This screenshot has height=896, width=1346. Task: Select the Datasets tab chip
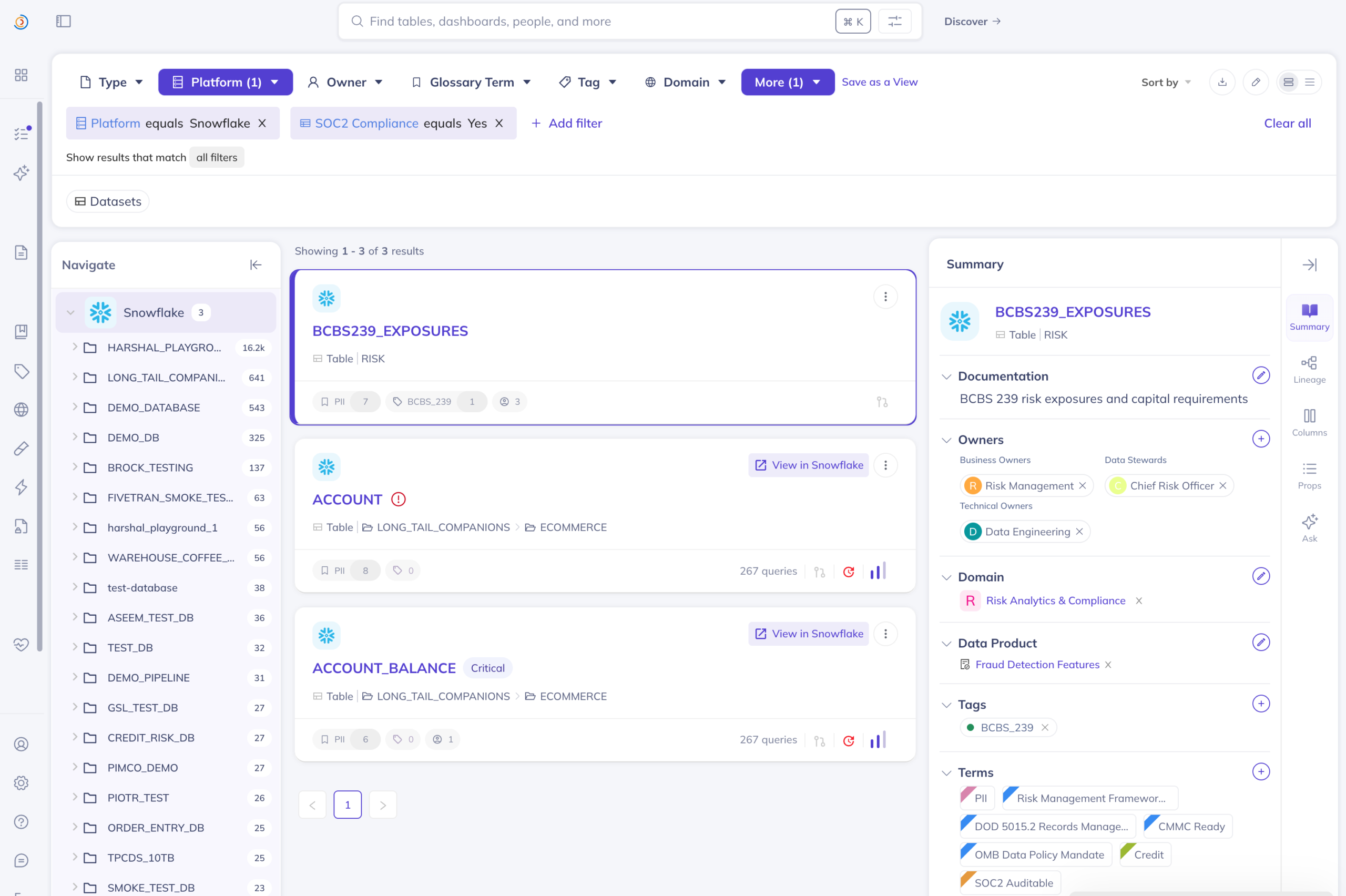[108, 201]
